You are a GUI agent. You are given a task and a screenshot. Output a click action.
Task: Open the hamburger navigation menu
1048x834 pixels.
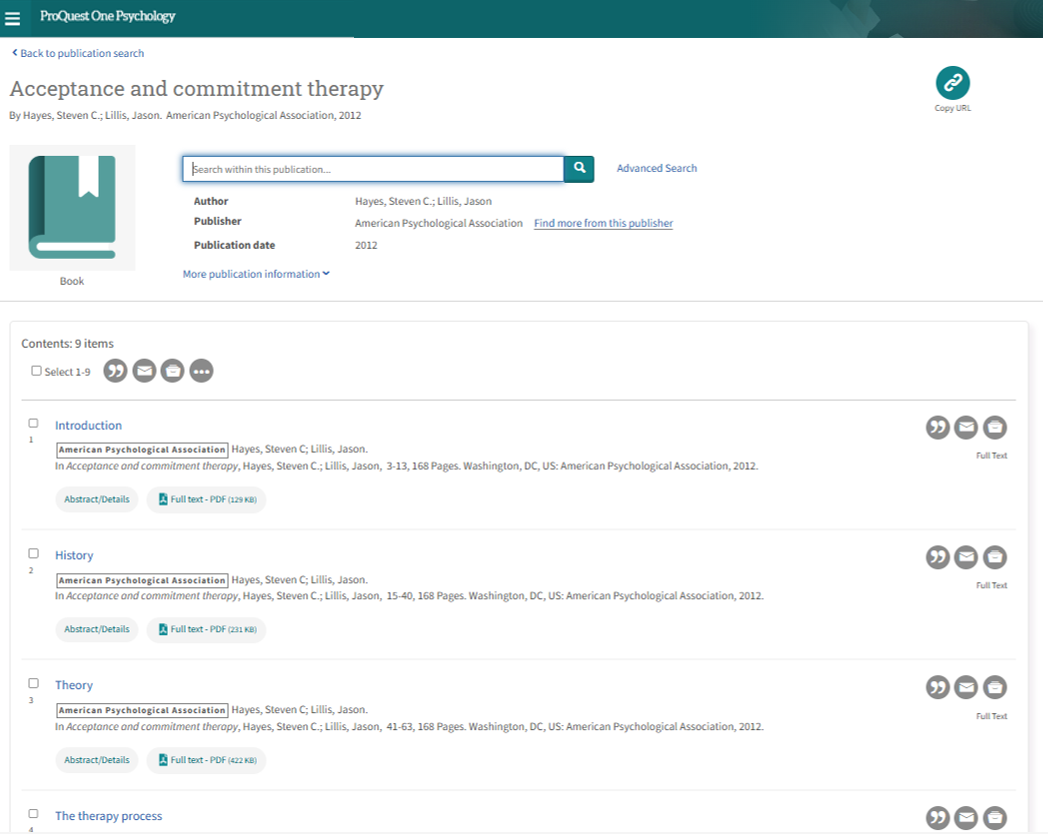pyautogui.click(x=12, y=19)
